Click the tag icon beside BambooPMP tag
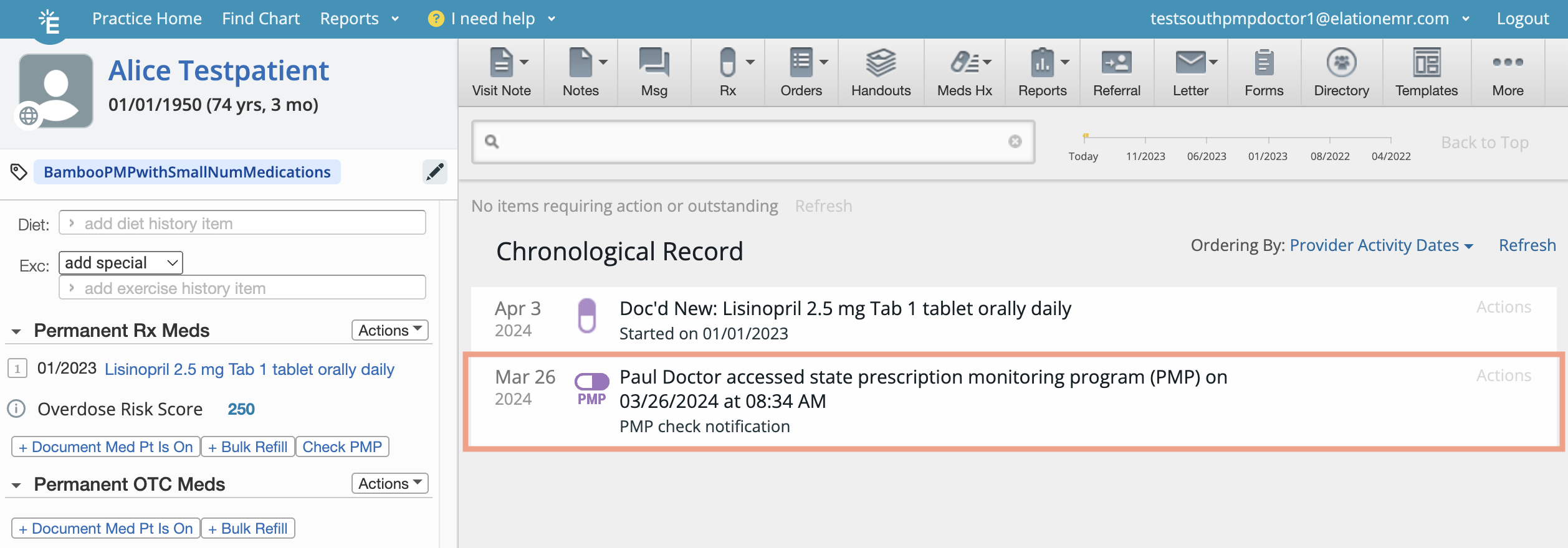Viewport: 1568px width, 548px height. (x=19, y=172)
